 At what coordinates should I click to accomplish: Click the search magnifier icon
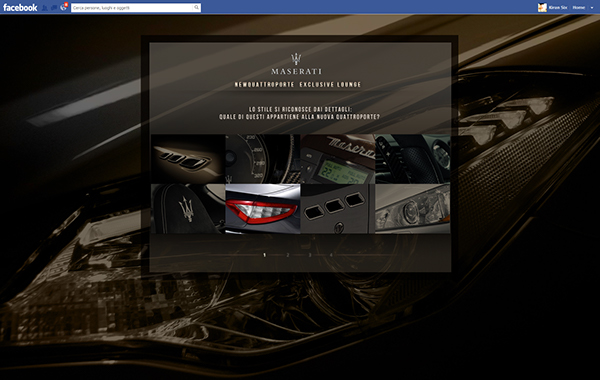[x=196, y=7]
